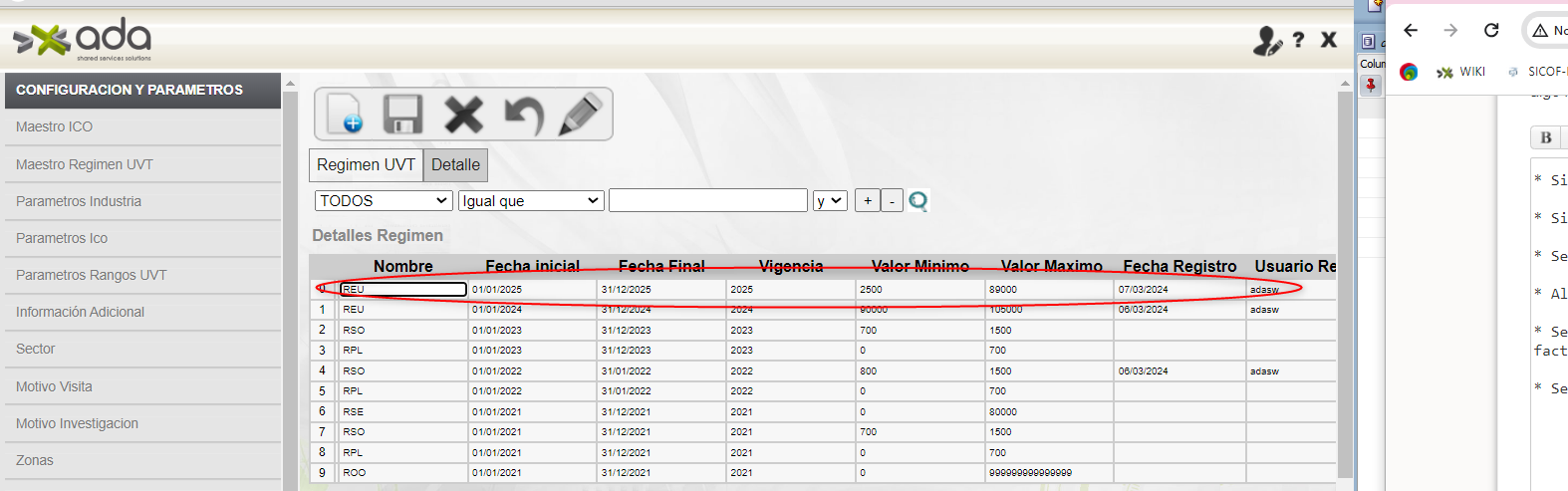Click the Delete X icon in toolbar
This screenshot has width=1568, height=491.
pos(463,115)
